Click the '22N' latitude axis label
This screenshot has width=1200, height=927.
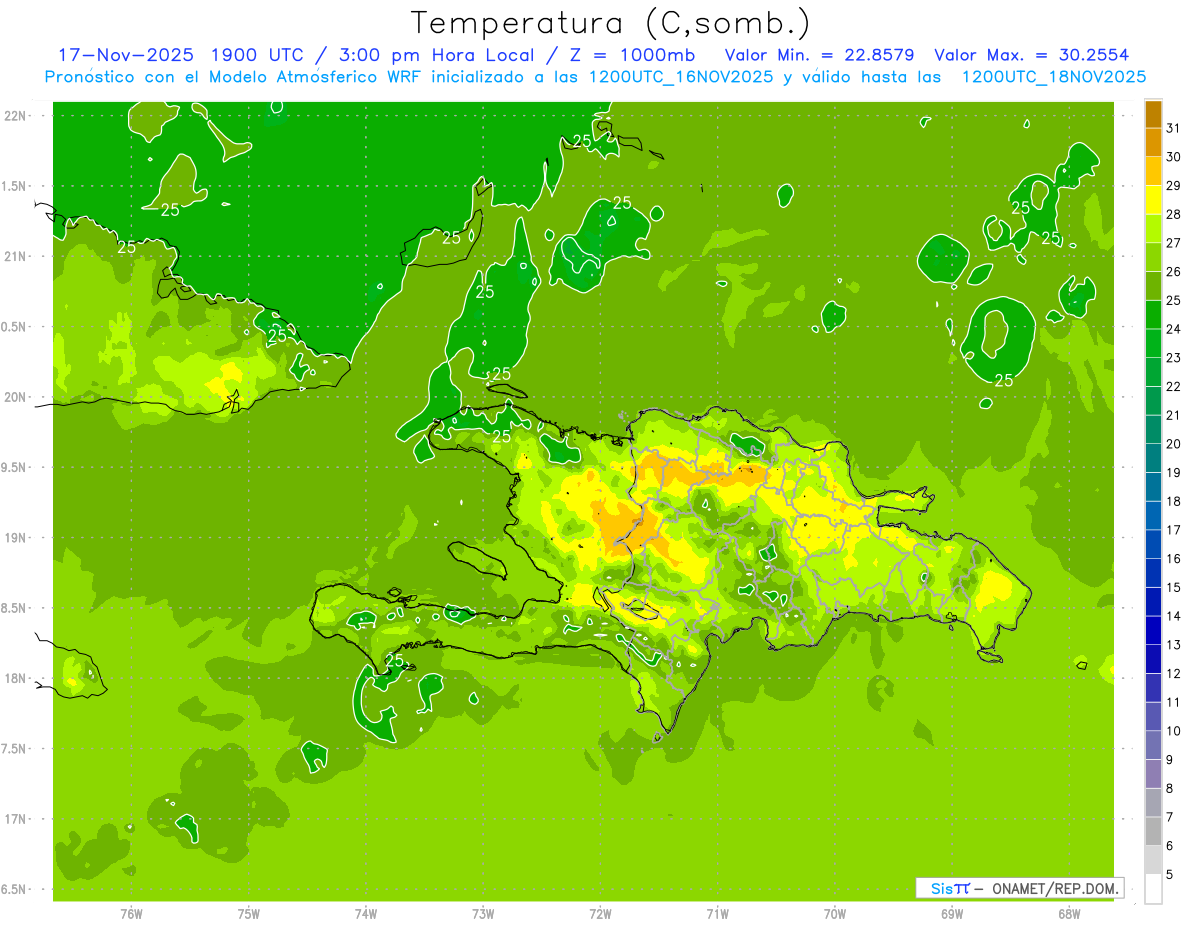pyautogui.click(x=15, y=116)
